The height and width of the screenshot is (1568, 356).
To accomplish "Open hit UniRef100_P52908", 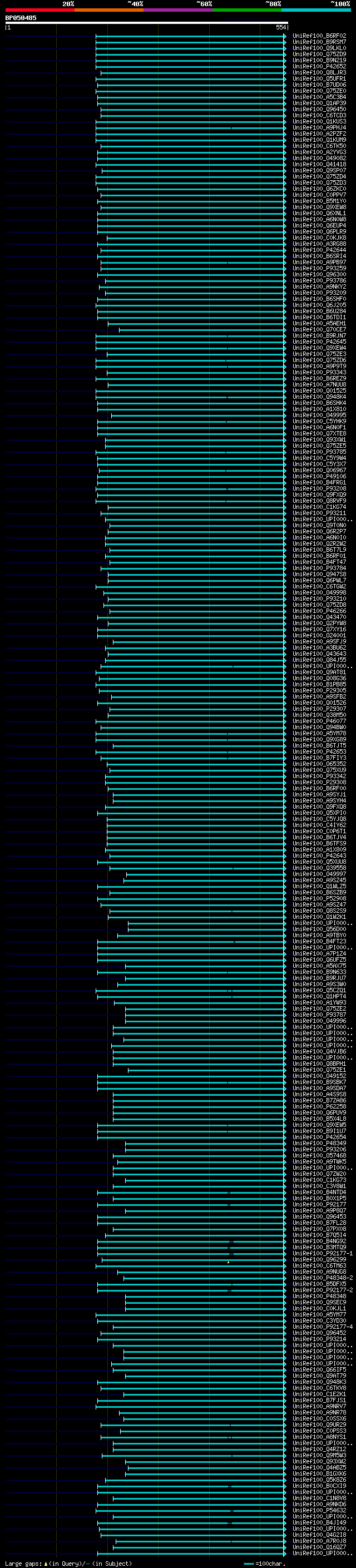I will pyautogui.click(x=319, y=899).
